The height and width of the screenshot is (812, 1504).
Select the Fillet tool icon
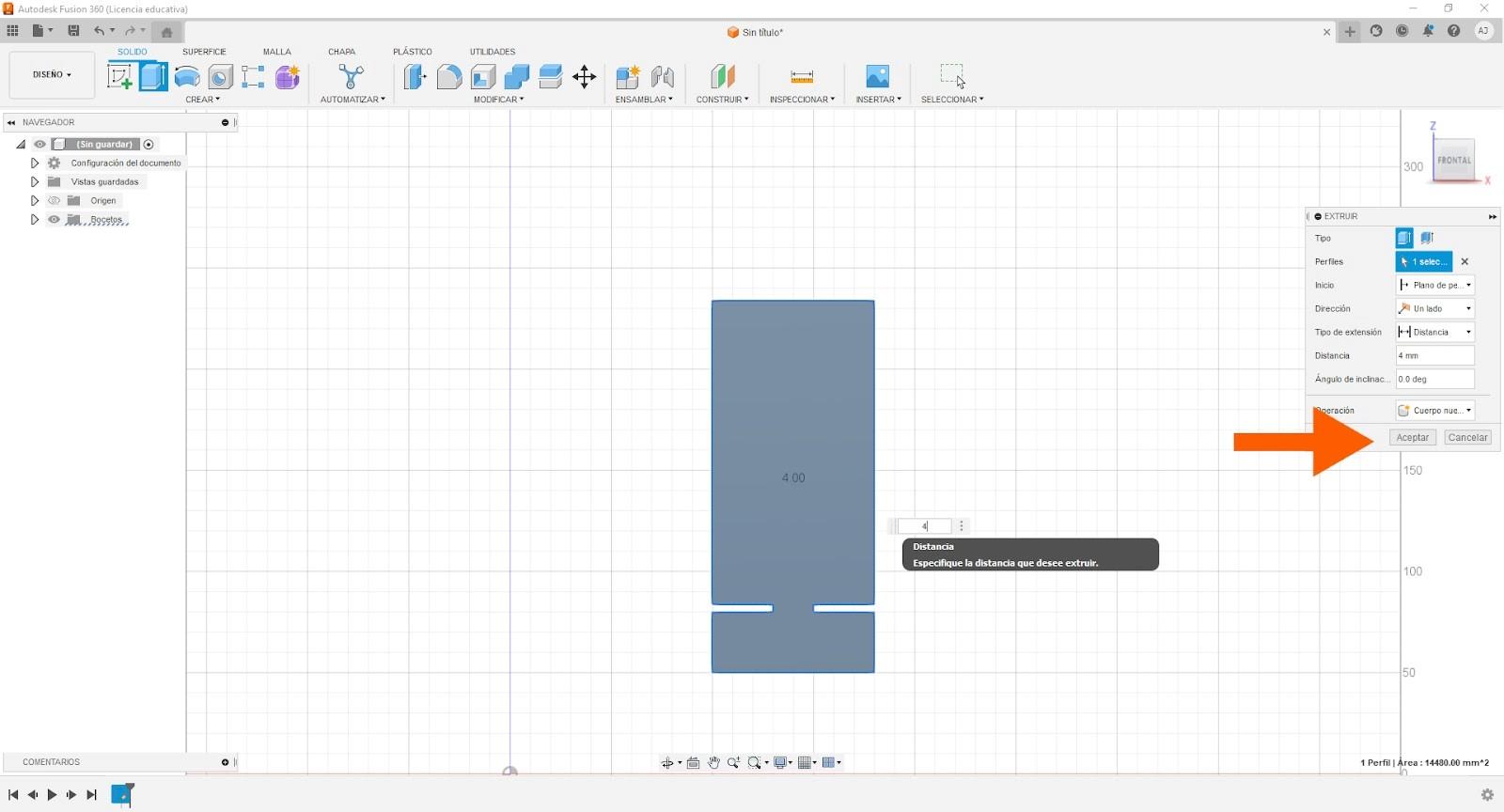(x=449, y=77)
